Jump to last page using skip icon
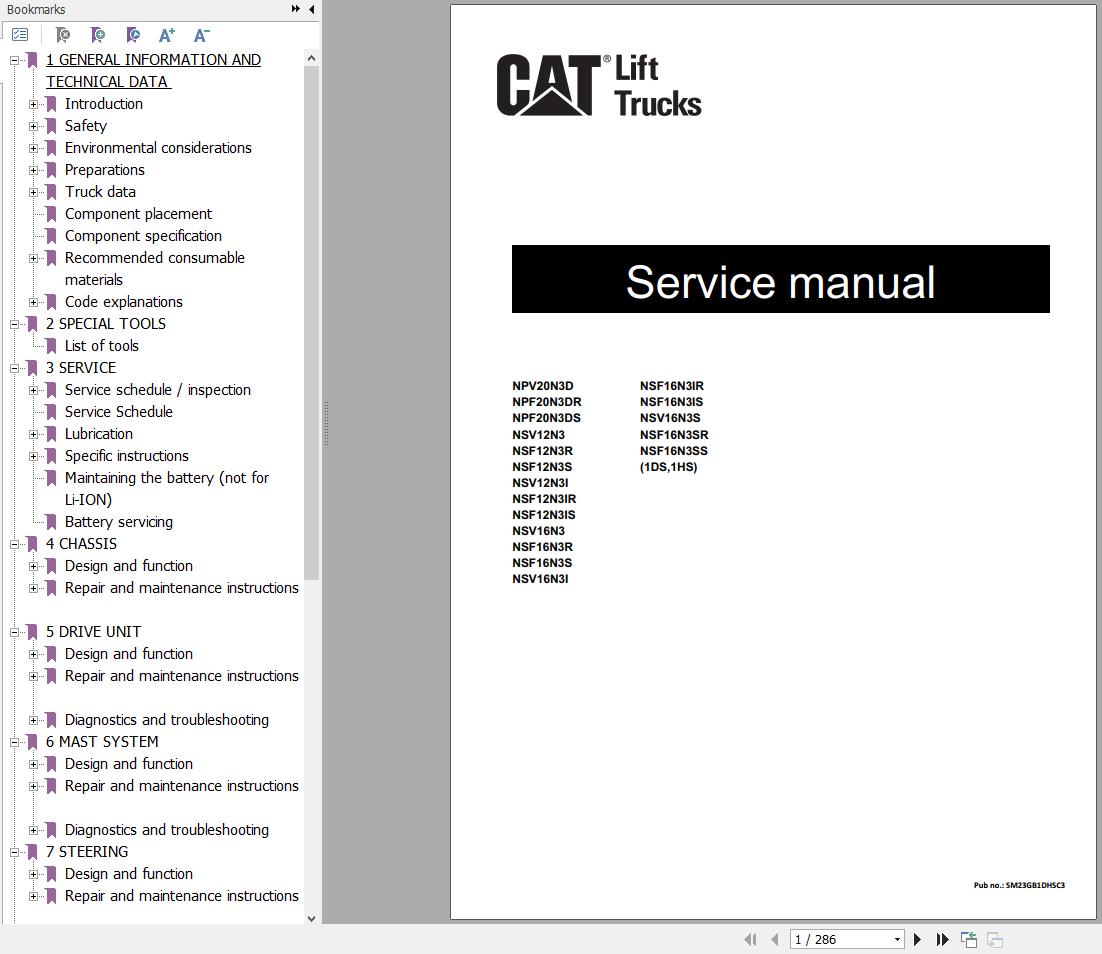1102x954 pixels. (x=941, y=939)
